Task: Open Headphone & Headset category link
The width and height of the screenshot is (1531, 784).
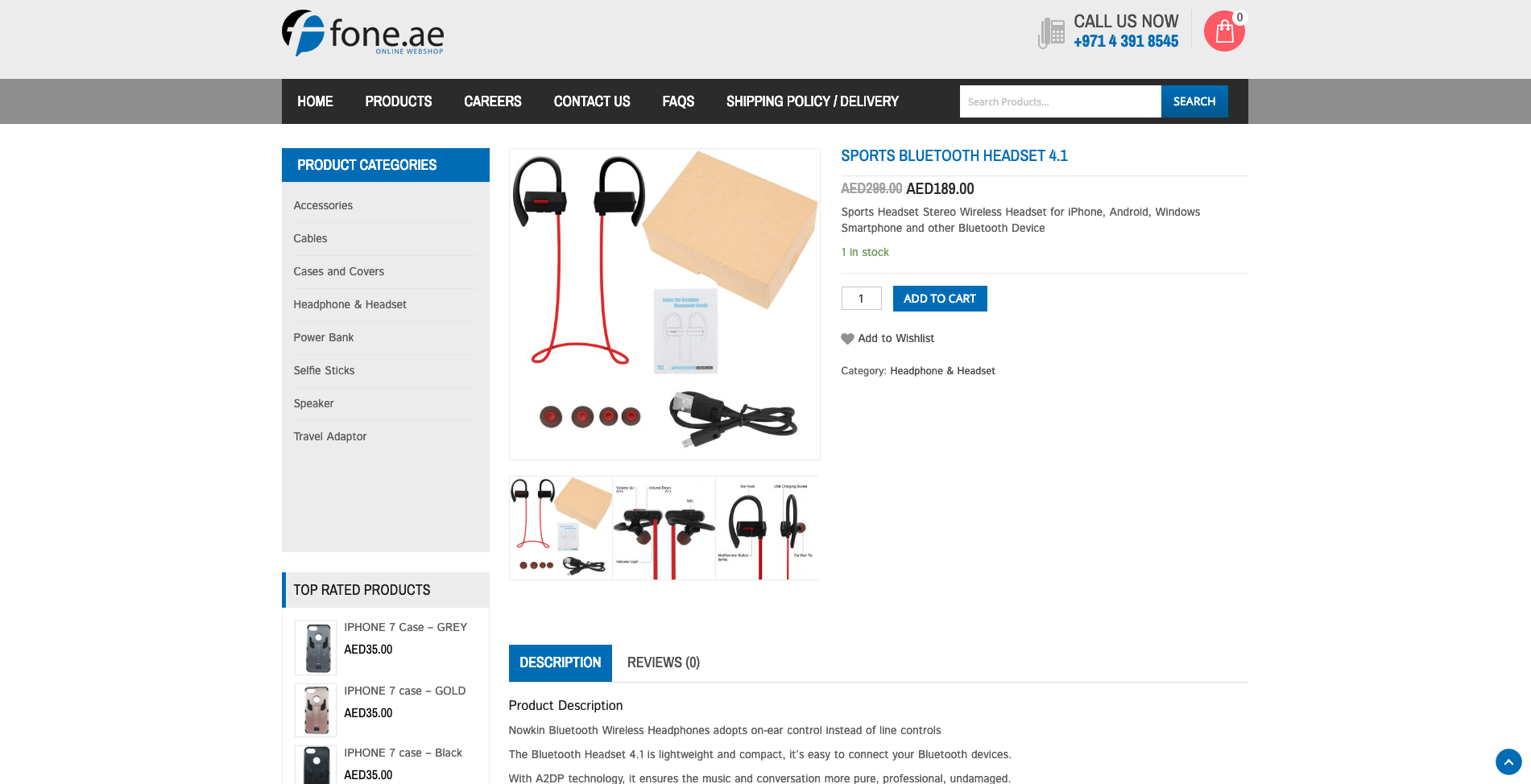Action: pos(942,371)
